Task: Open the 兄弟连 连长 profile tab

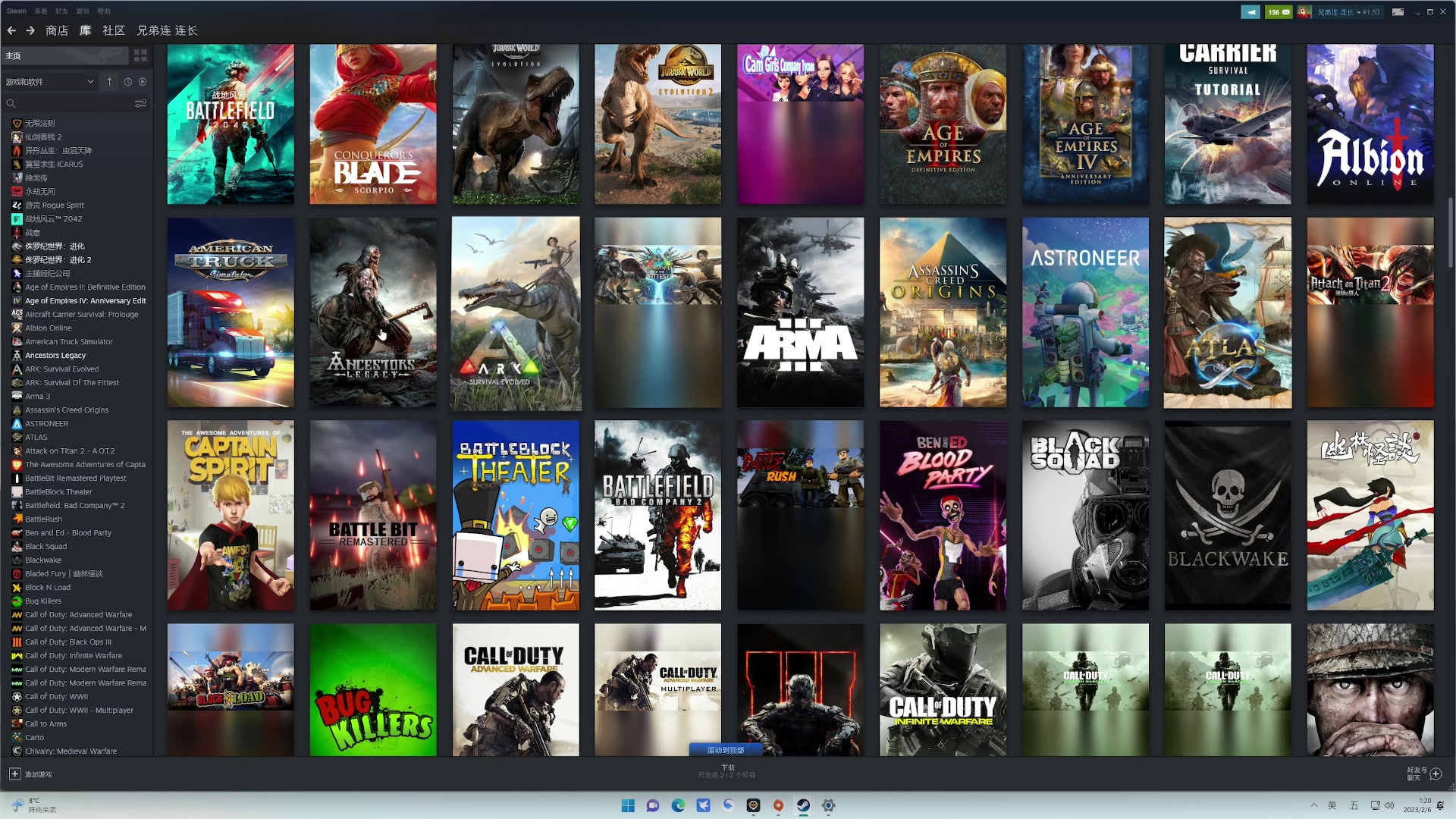Action: [167, 30]
